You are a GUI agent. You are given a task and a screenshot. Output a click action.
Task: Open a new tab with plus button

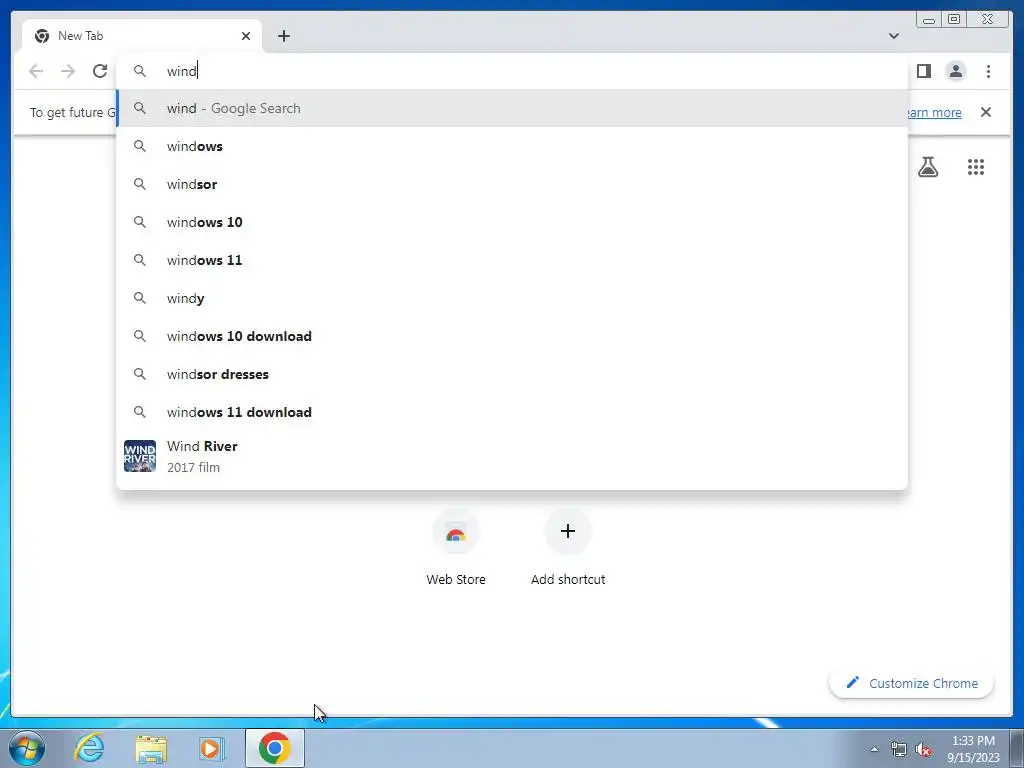(x=283, y=36)
